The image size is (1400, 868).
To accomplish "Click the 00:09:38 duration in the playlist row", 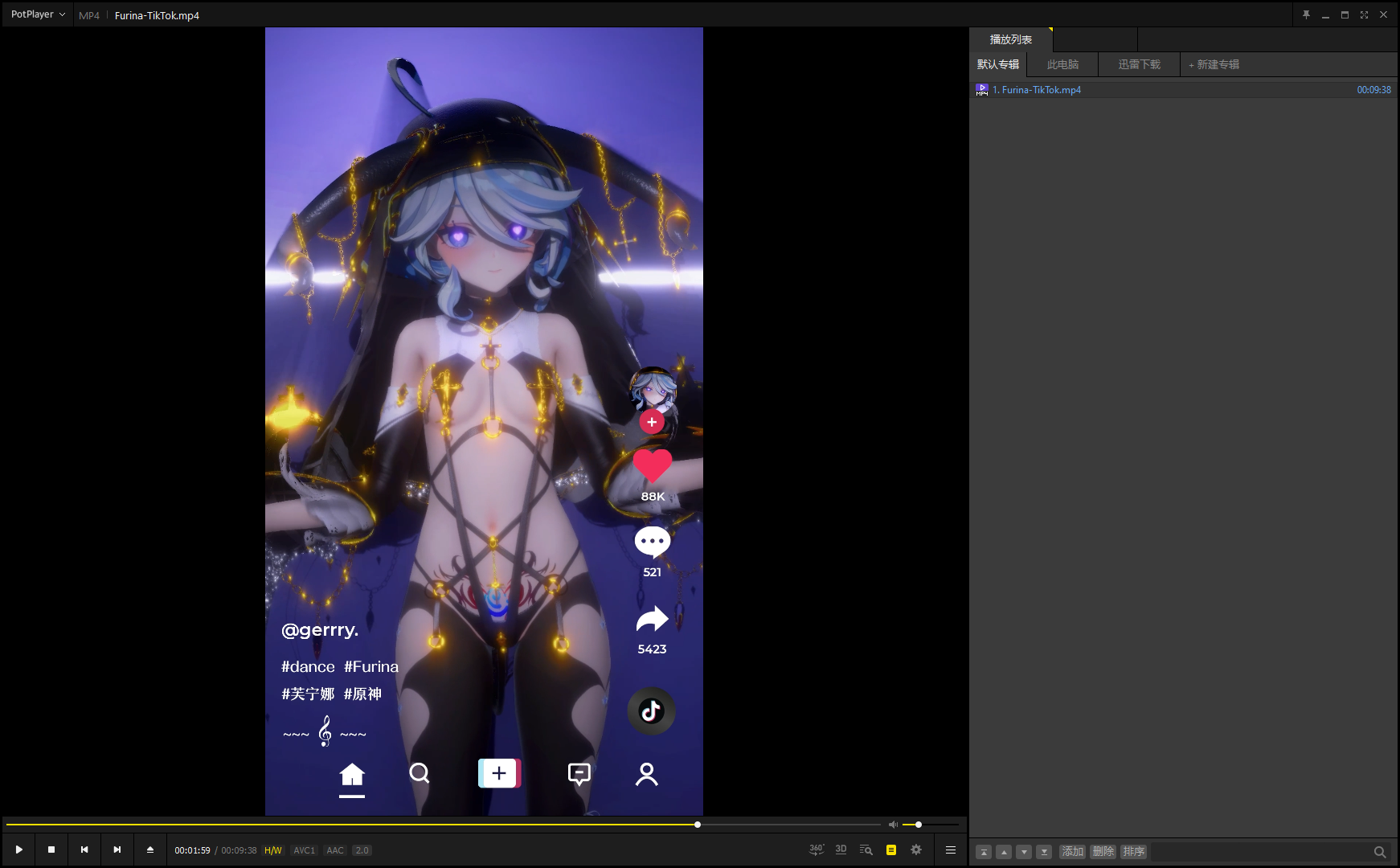I will click(x=1373, y=90).
